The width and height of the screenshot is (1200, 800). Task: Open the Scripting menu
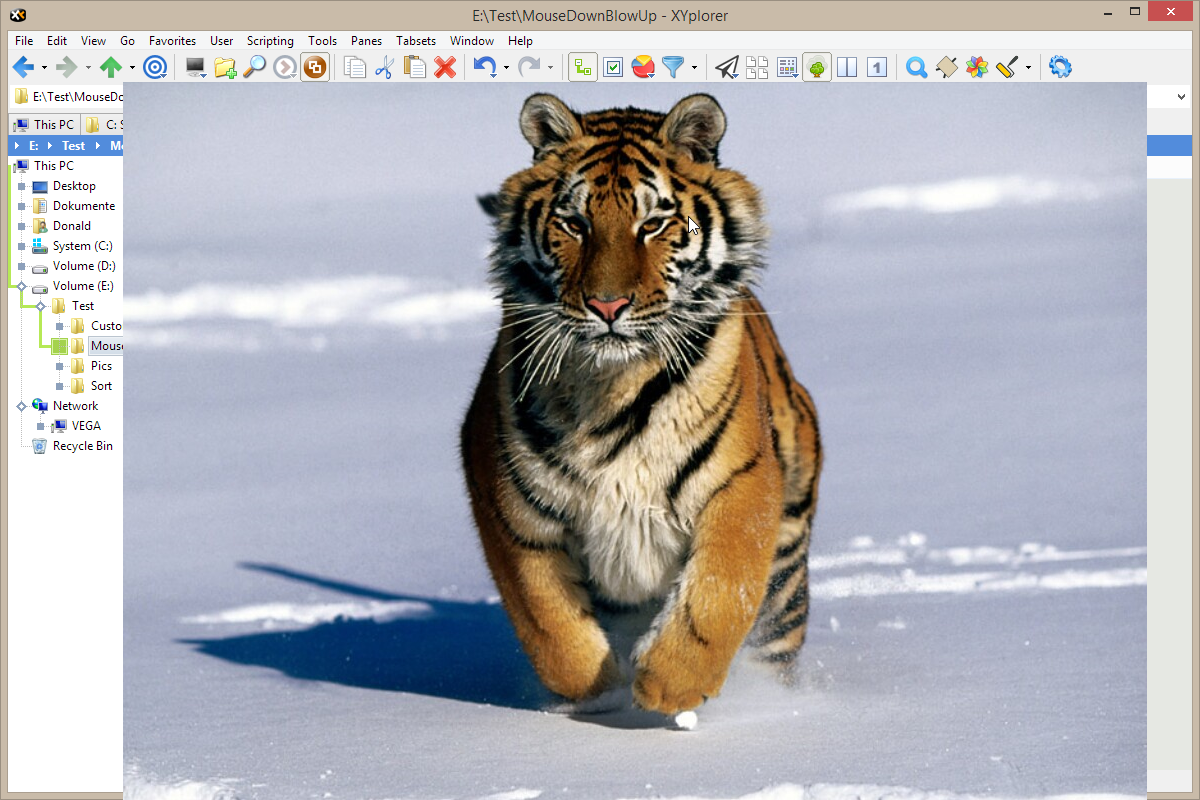pos(270,41)
